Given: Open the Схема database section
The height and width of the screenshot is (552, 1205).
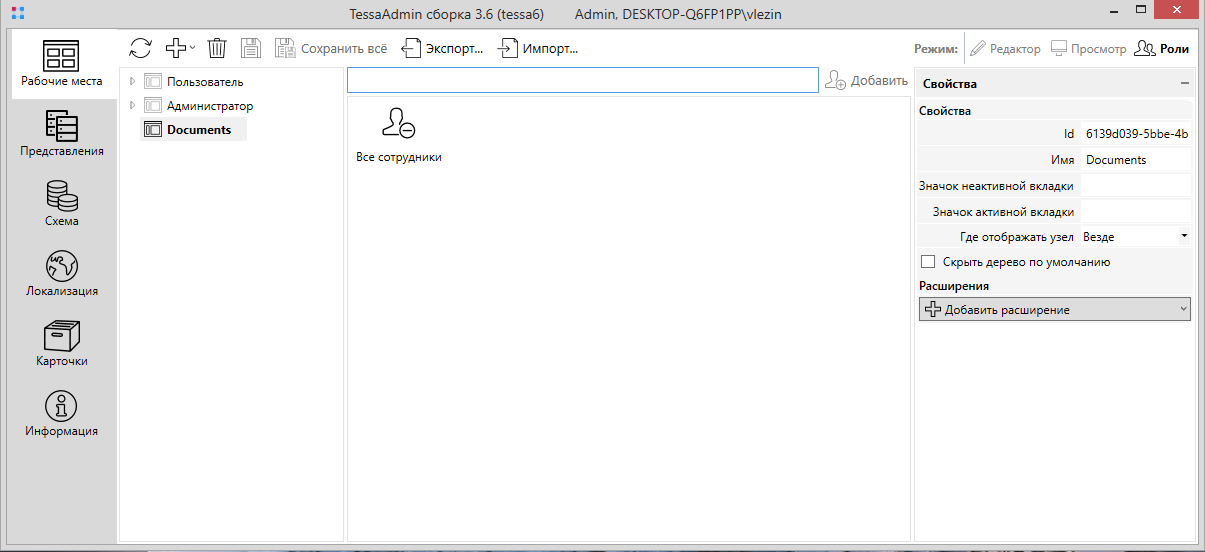Looking at the screenshot, I should pyautogui.click(x=62, y=203).
